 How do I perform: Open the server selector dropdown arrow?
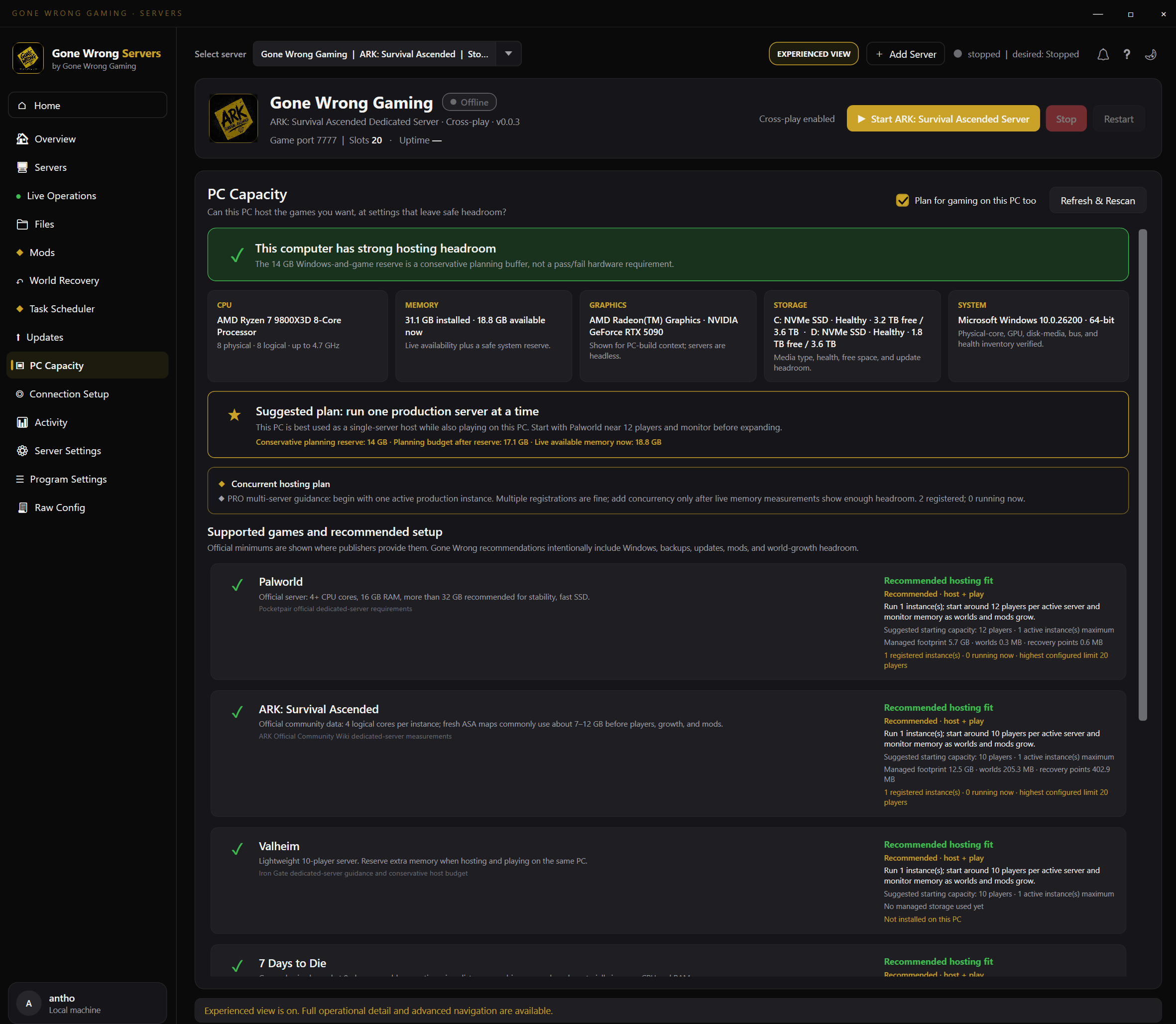[x=508, y=54]
